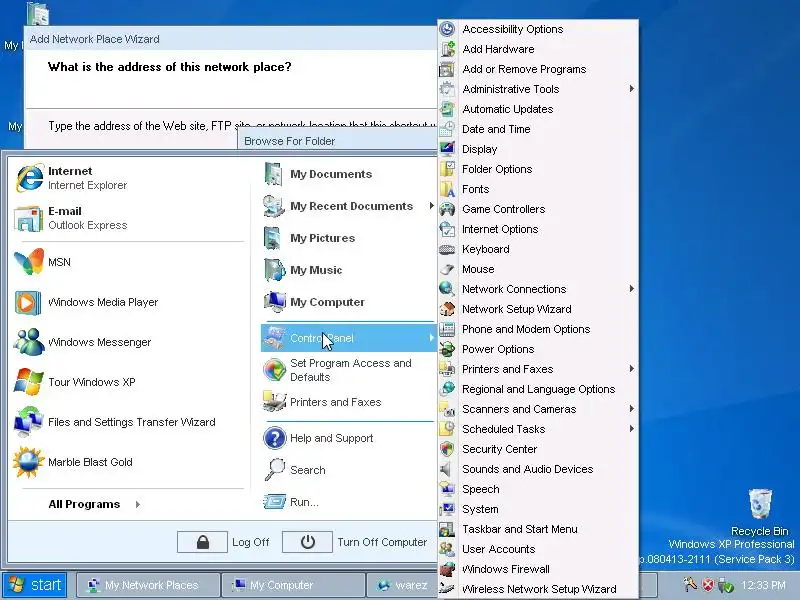
Task: Expand Printers and Faxes submenu arrow in Control Panel list
Action: point(632,369)
